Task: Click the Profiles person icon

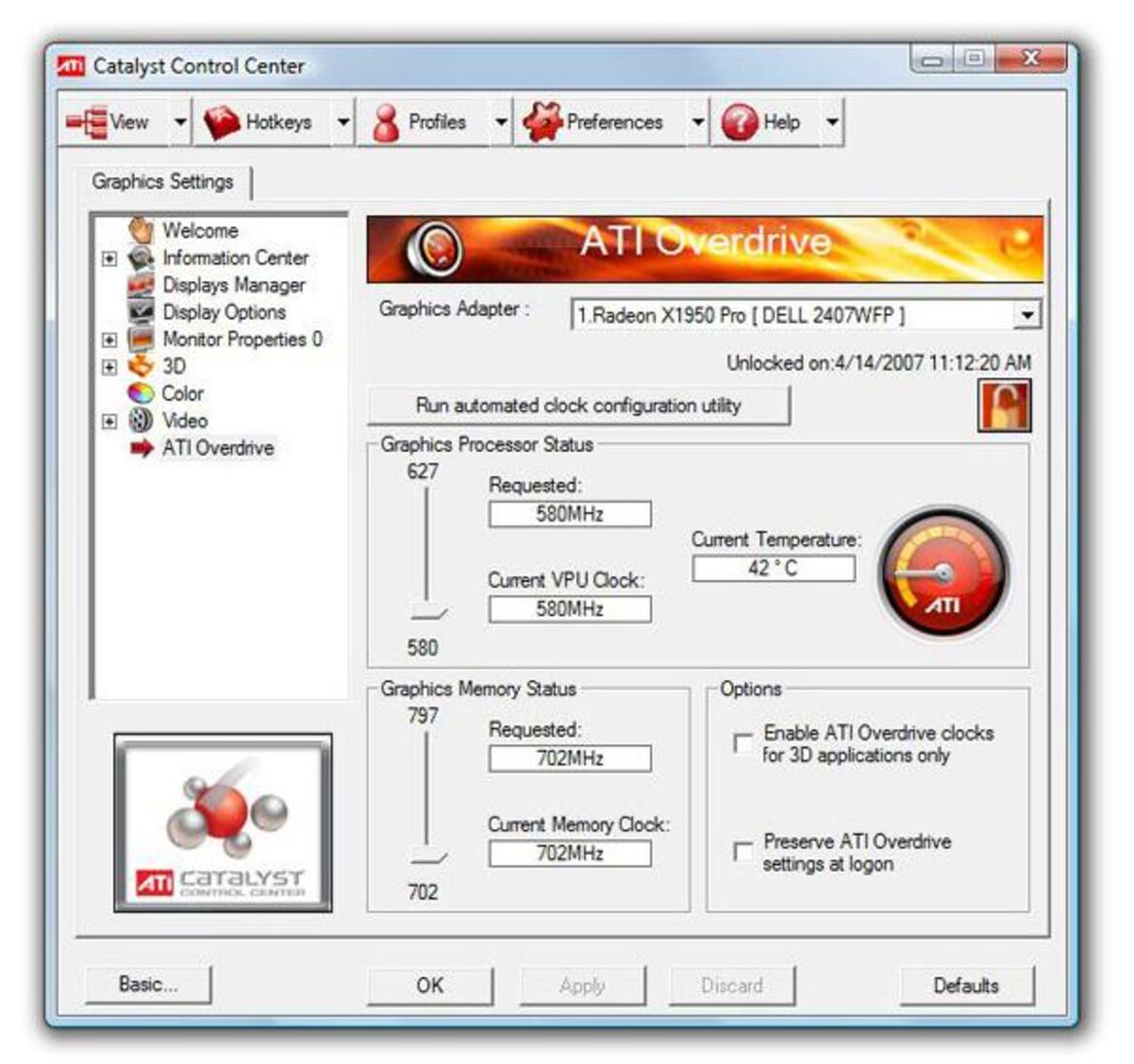Action: 385,121
